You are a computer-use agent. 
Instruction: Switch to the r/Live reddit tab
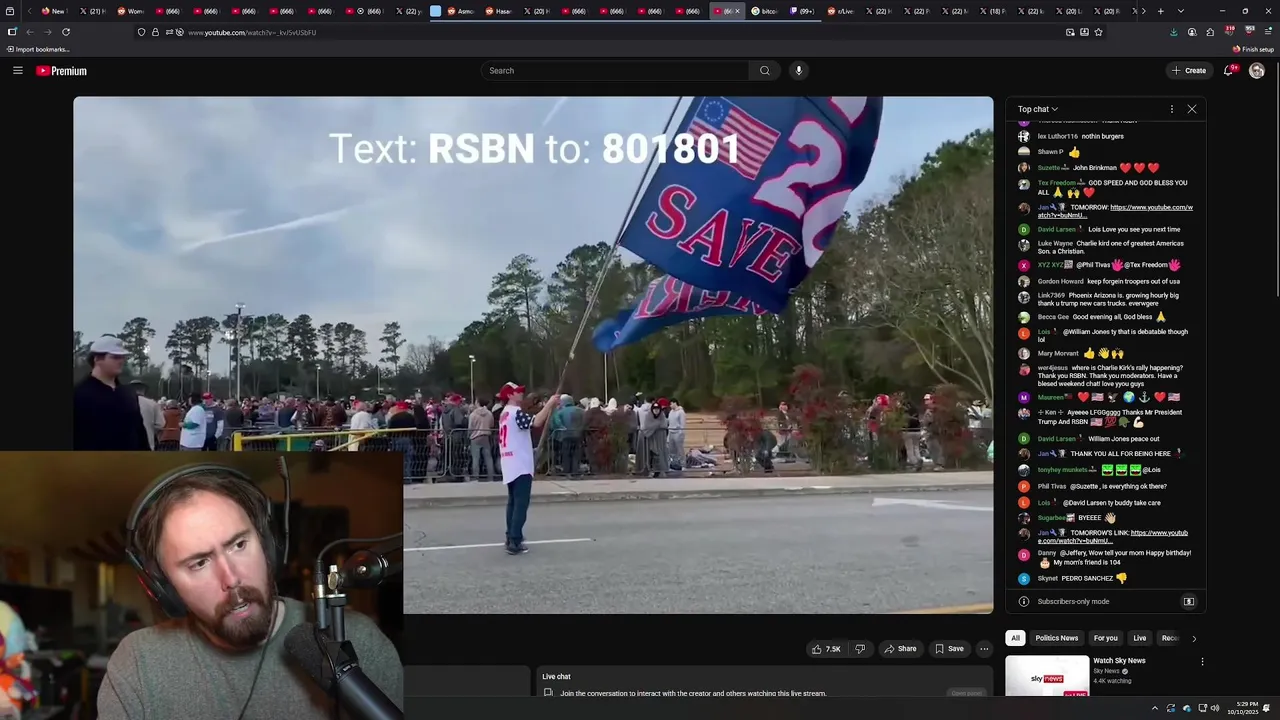[x=841, y=11]
